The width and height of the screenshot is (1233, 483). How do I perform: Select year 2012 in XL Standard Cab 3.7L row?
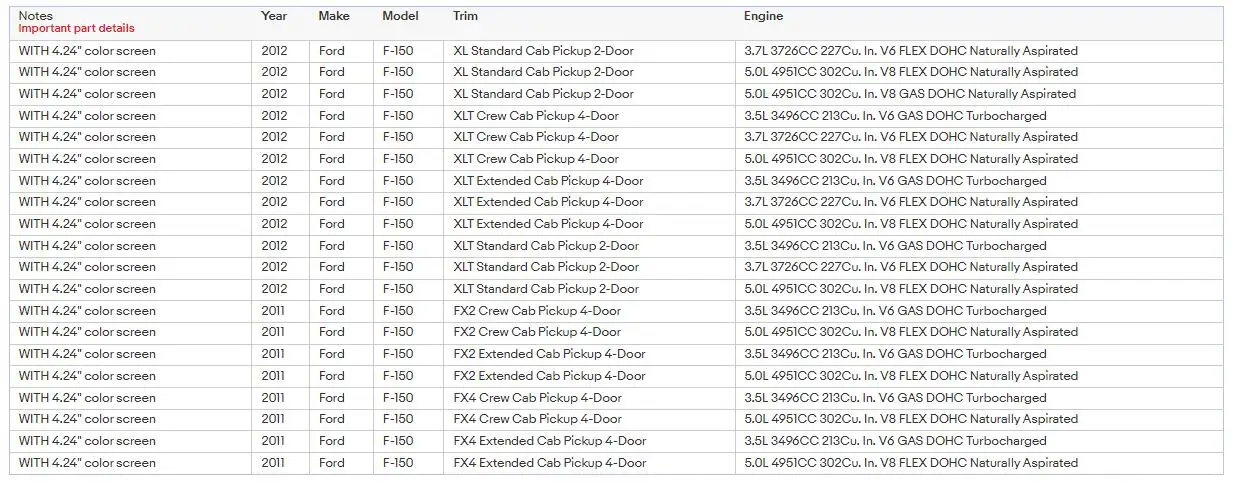click(x=274, y=51)
